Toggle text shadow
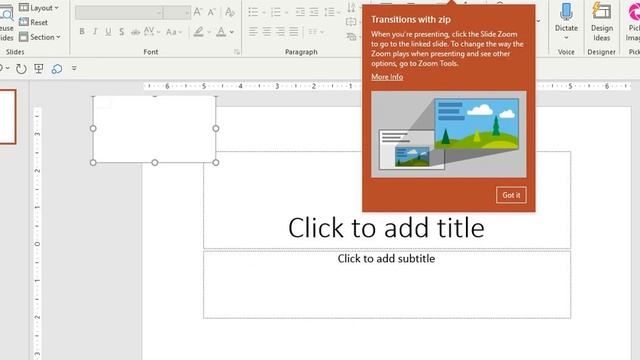The height and width of the screenshot is (360, 640). pyautogui.click(x=122, y=32)
